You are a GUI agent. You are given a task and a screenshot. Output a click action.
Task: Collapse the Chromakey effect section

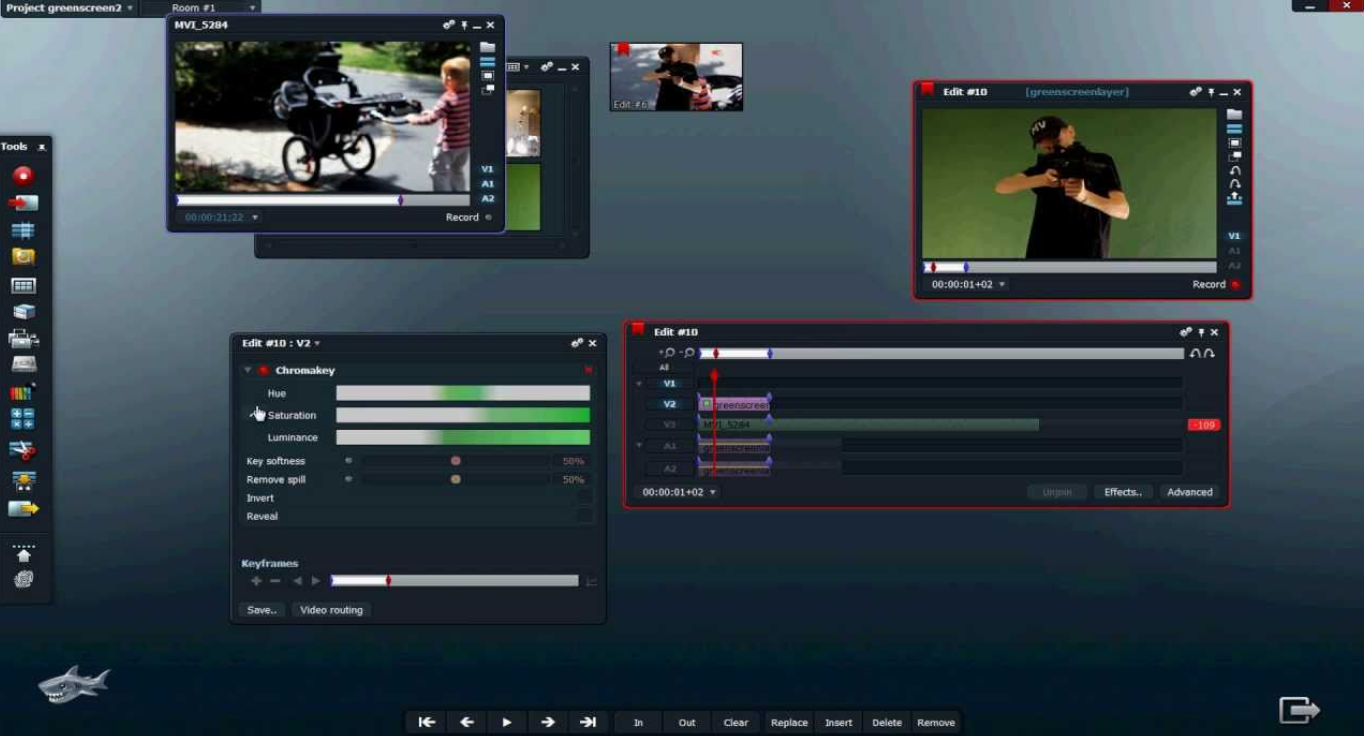coord(248,370)
